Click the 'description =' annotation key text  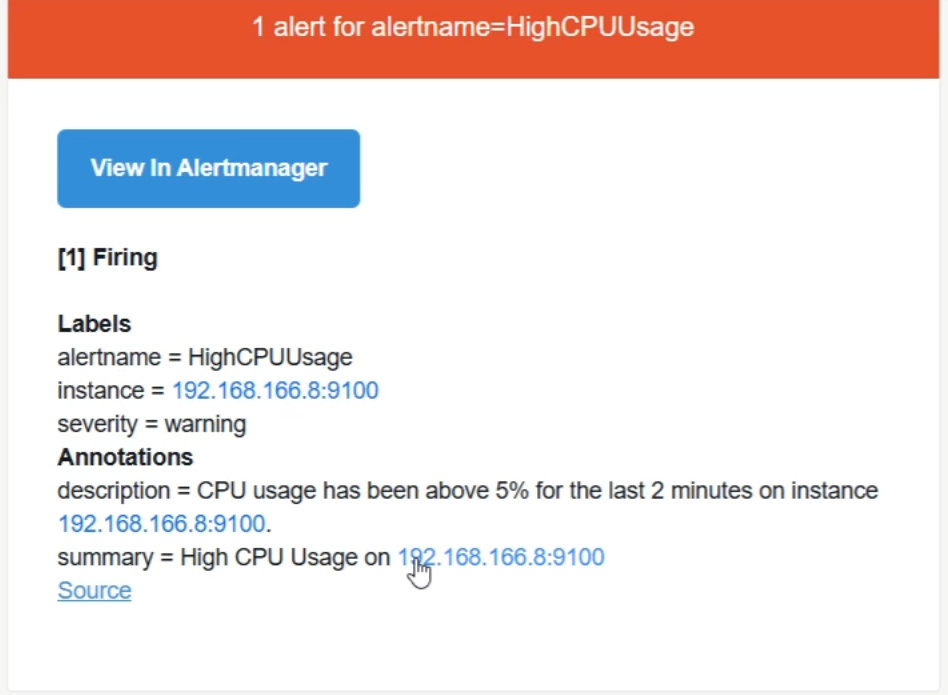[x=124, y=491]
